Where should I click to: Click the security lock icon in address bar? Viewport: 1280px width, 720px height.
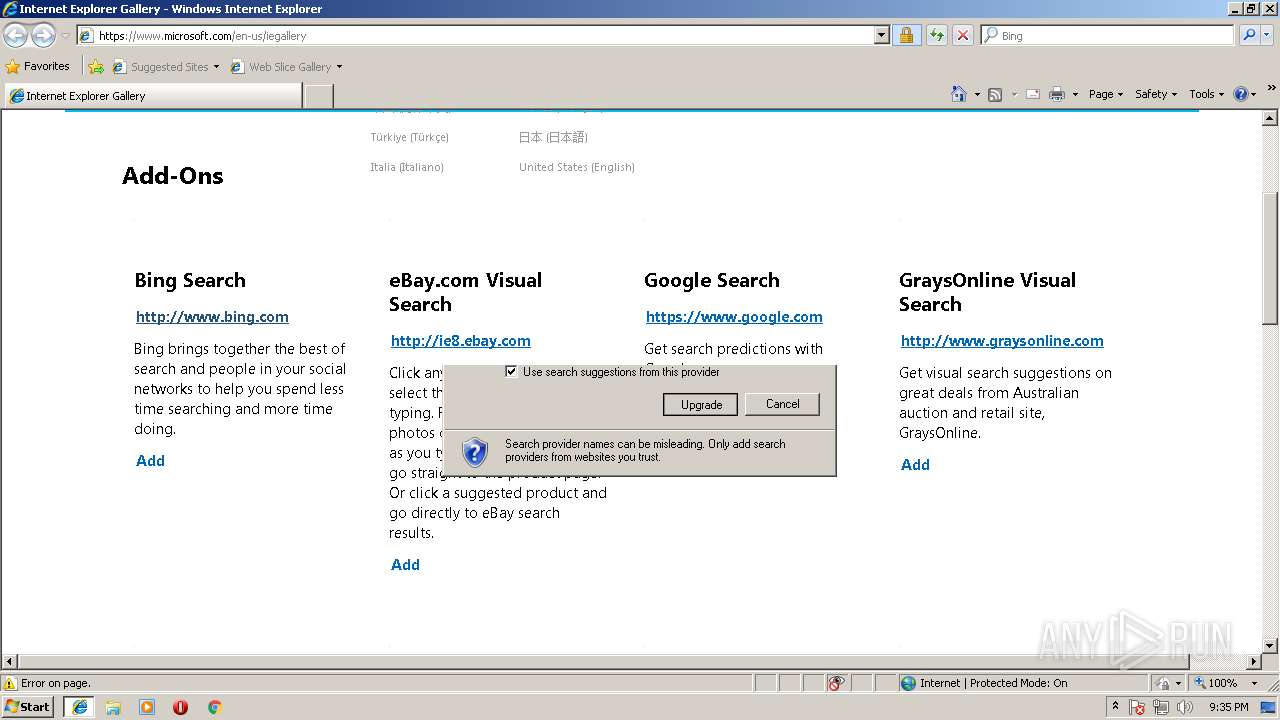[906, 35]
